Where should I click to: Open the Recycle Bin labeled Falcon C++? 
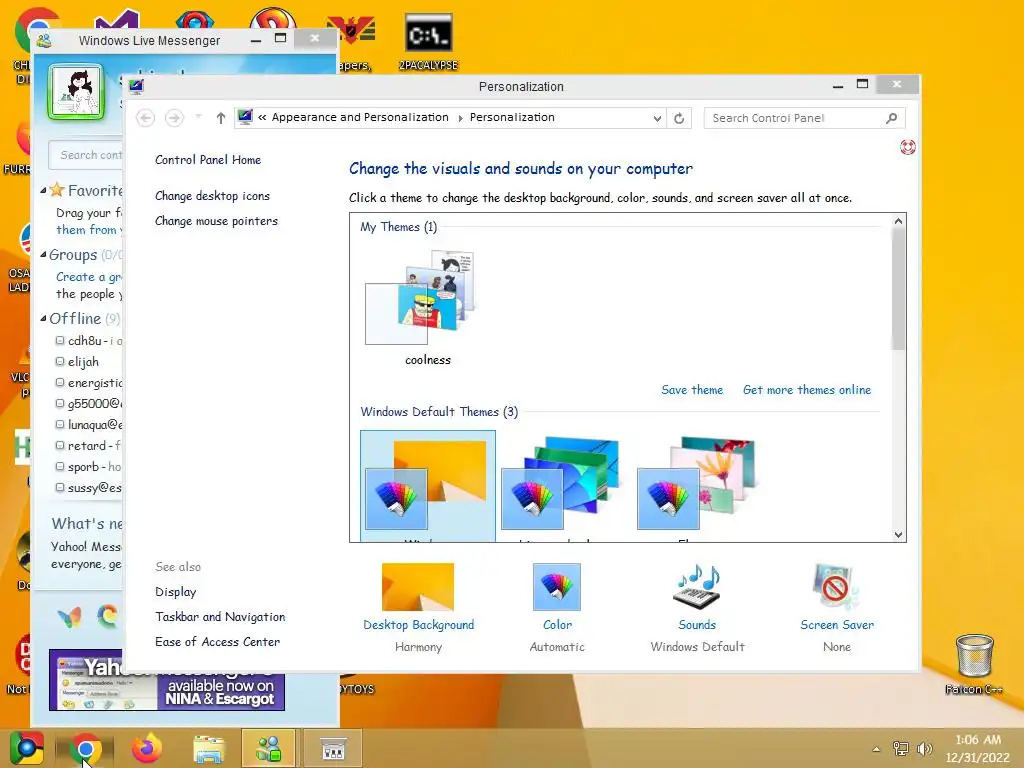click(974, 664)
